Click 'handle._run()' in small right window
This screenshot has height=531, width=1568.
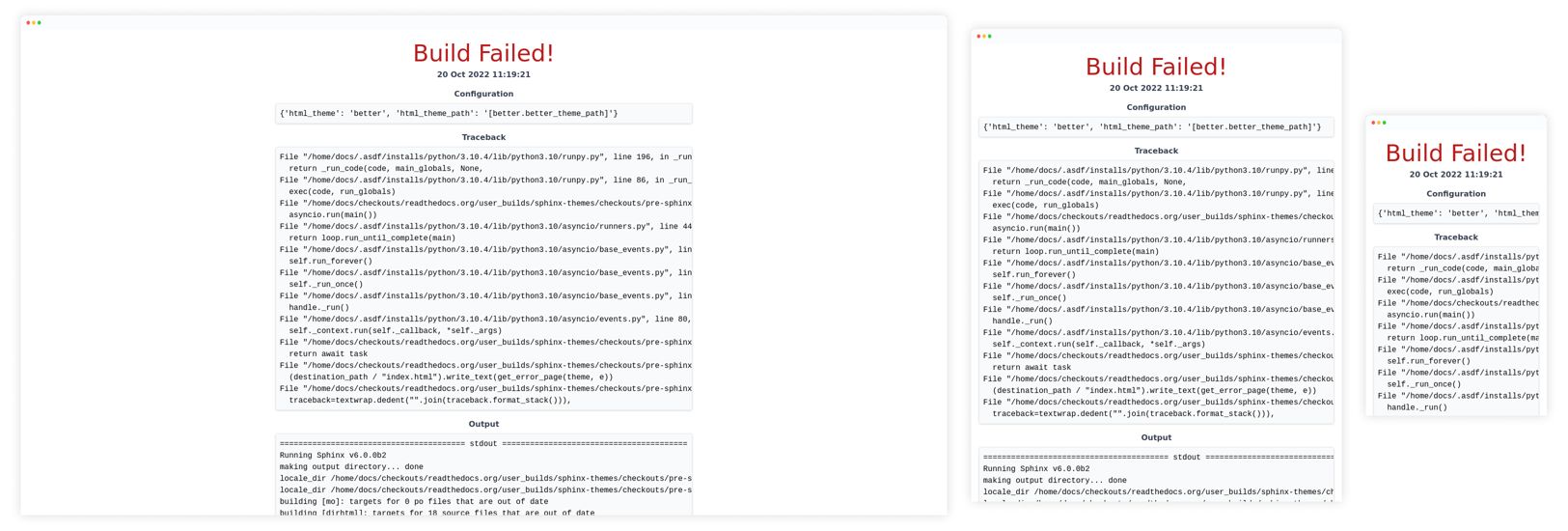click(1417, 407)
